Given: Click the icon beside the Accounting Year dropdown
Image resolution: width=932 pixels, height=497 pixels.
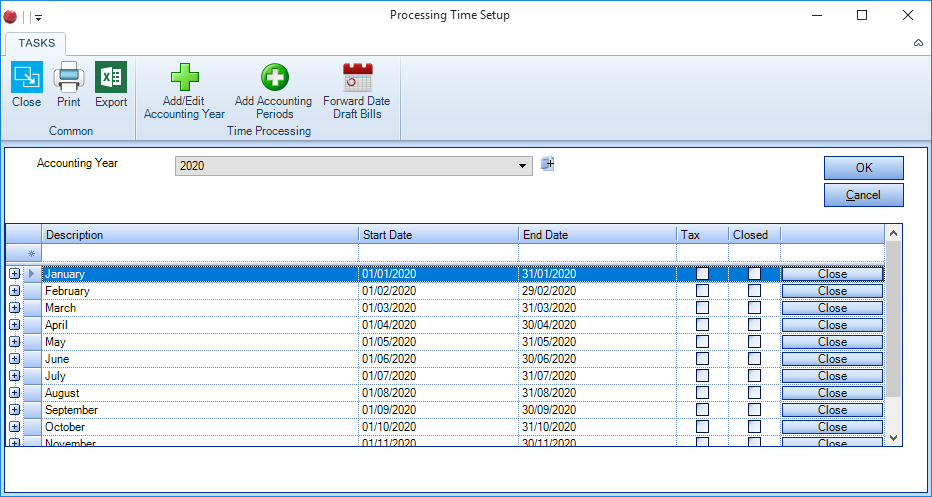Looking at the screenshot, I should click(x=547, y=164).
